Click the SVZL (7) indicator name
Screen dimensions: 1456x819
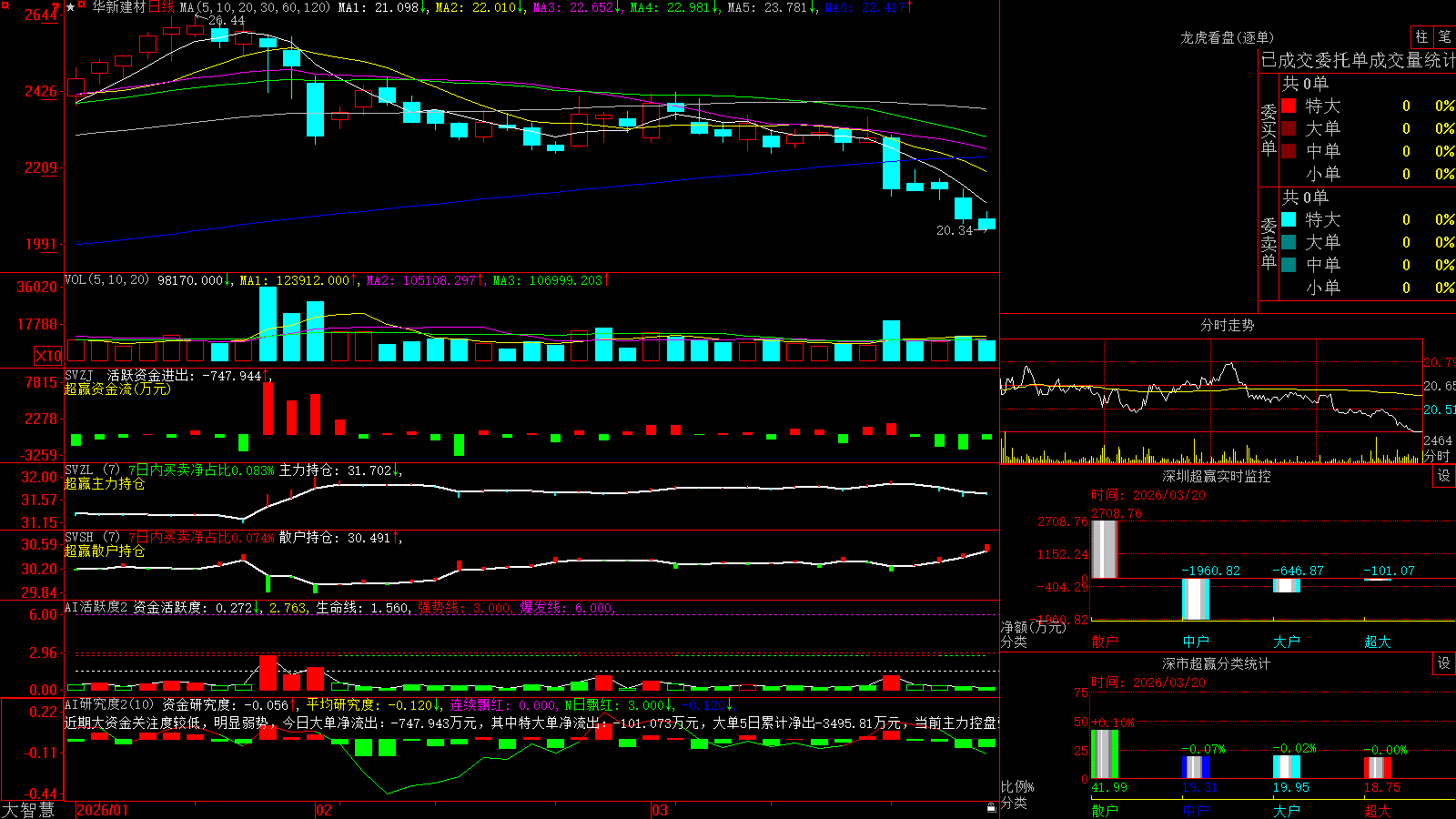point(92,470)
